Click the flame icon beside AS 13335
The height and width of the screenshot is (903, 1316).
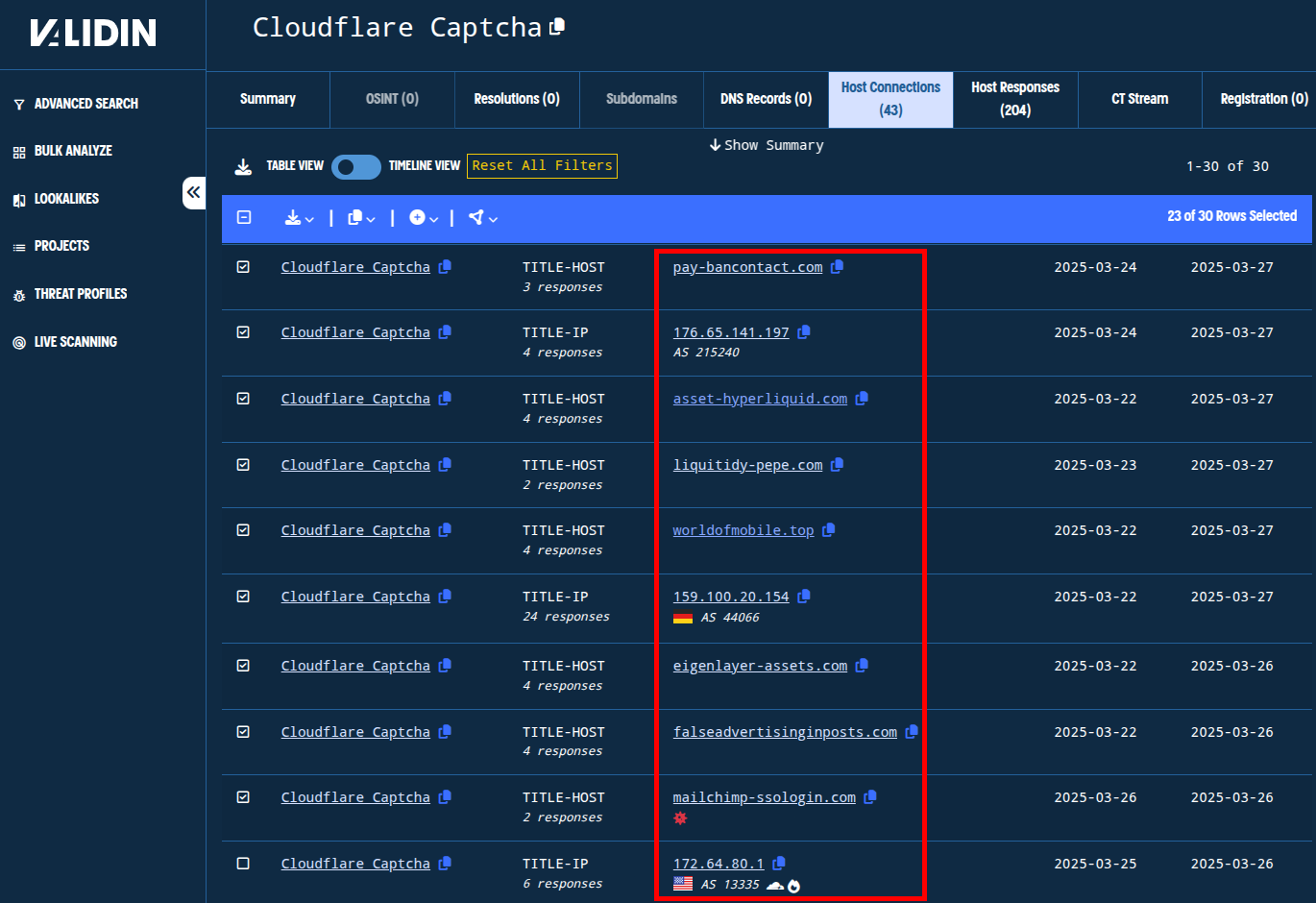click(x=793, y=886)
